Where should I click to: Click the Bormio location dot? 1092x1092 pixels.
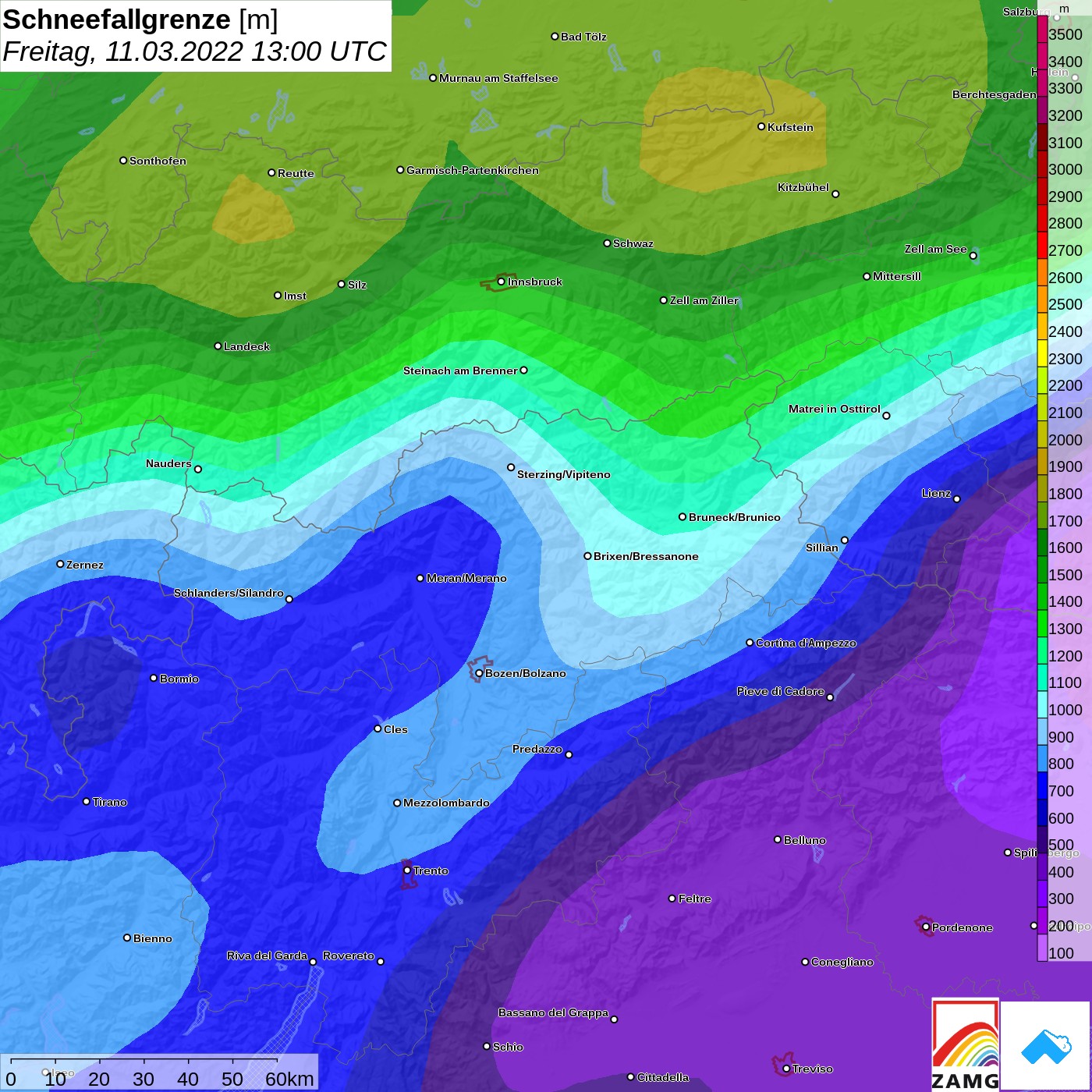tap(154, 679)
